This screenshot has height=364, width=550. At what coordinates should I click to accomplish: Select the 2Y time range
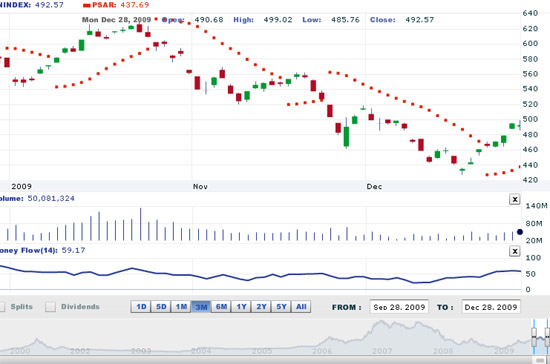pyautogui.click(x=261, y=307)
